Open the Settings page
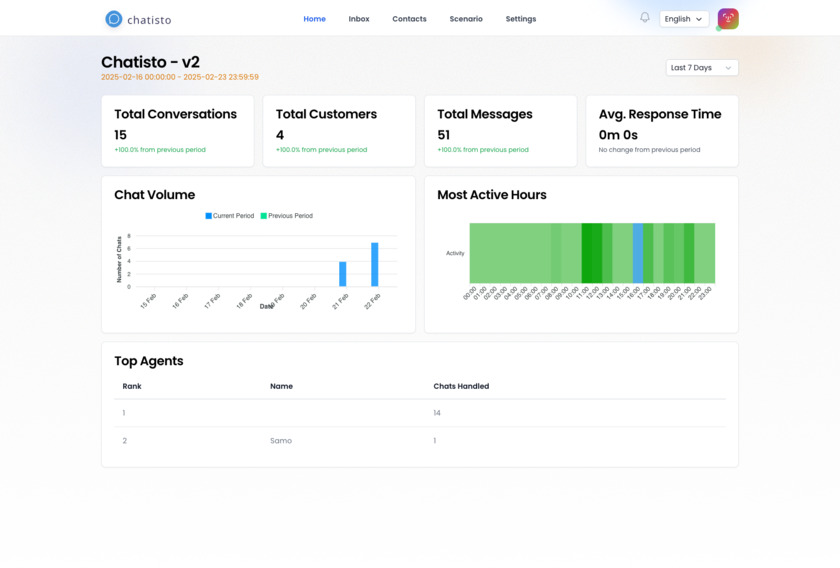Screen dimensions: 840x568 point(520,19)
